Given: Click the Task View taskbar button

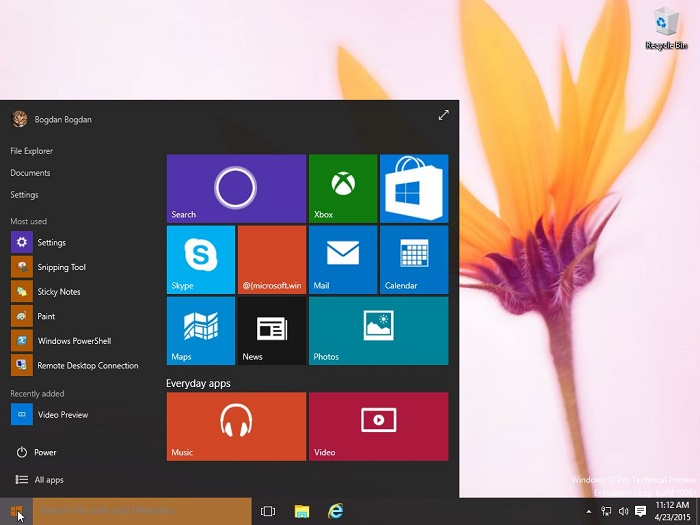Looking at the screenshot, I should pos(268,511).
